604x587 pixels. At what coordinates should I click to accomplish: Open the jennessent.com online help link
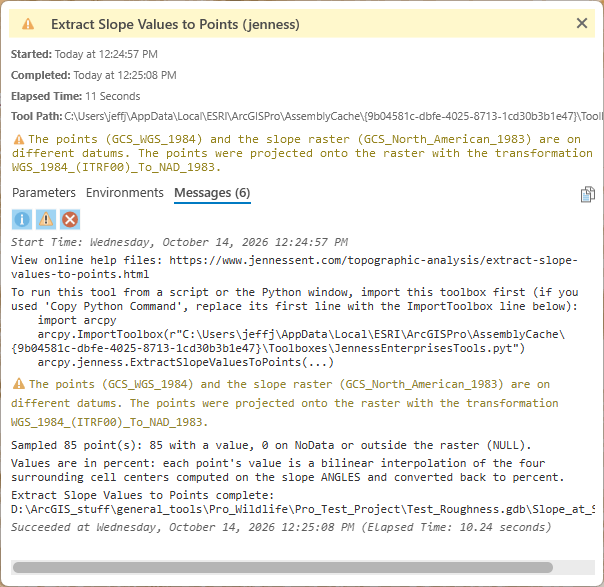[x=294, y=267]
